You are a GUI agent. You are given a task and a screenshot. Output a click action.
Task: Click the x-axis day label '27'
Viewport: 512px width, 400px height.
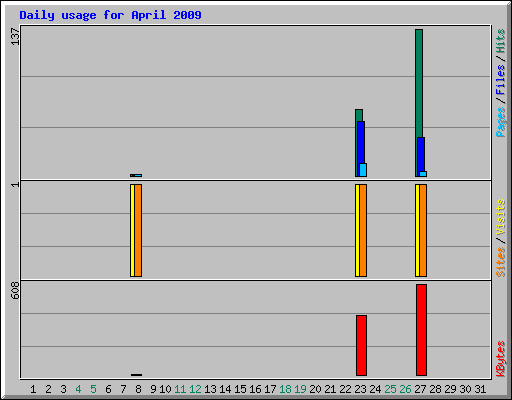(420, 389)
